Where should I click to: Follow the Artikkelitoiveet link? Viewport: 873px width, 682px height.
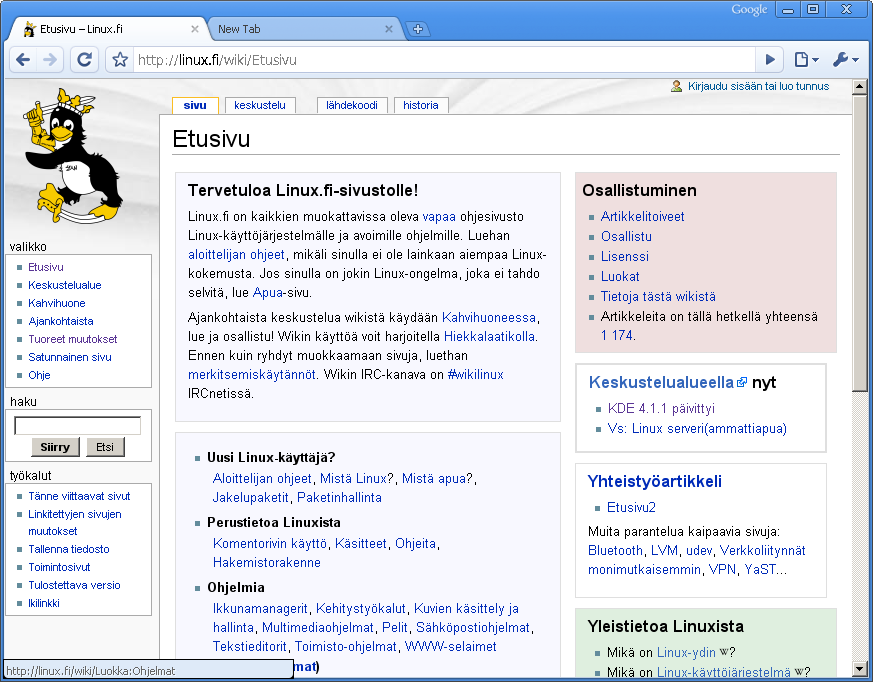642,216
